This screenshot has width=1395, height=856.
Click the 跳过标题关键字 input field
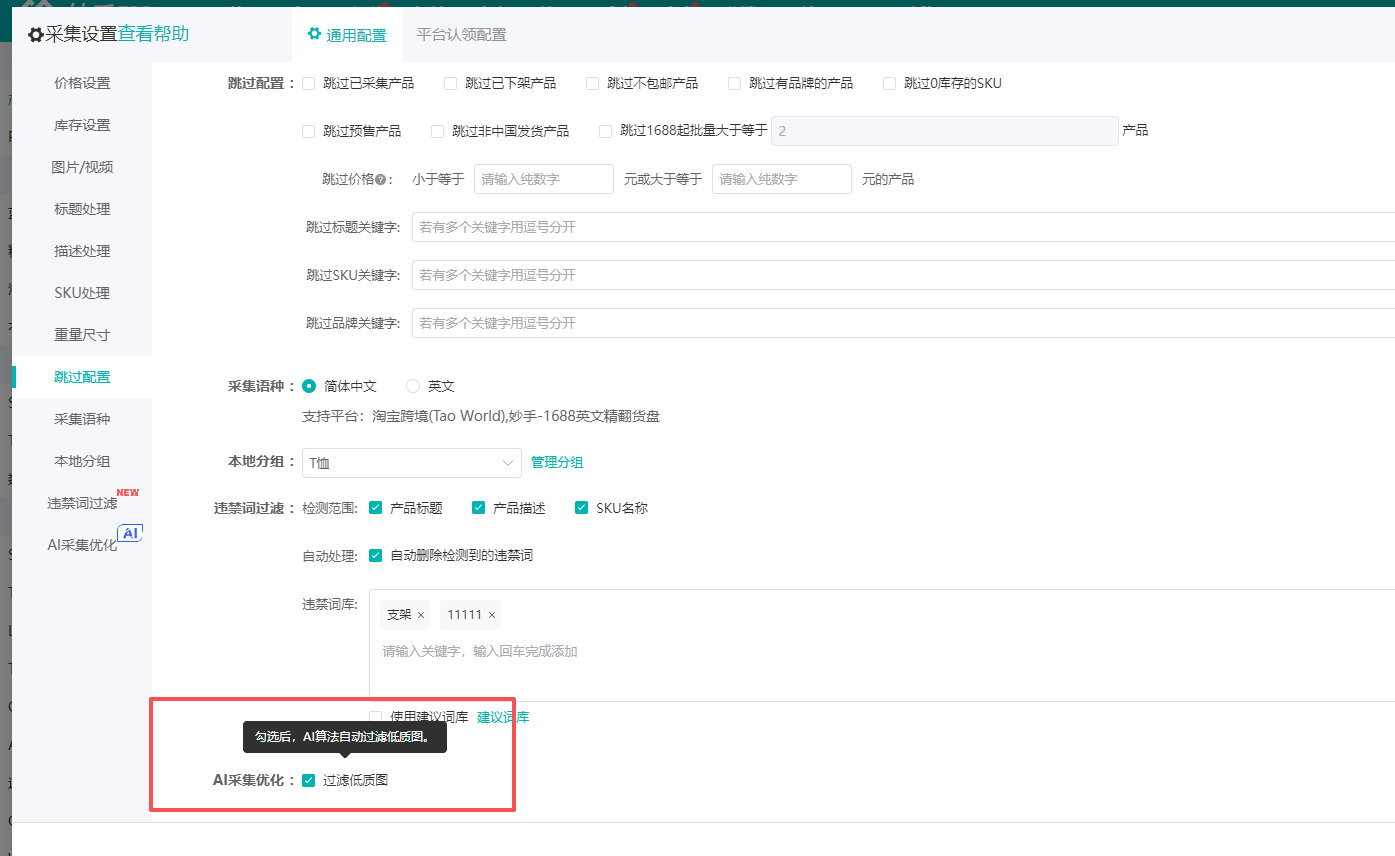click(900, 227)
